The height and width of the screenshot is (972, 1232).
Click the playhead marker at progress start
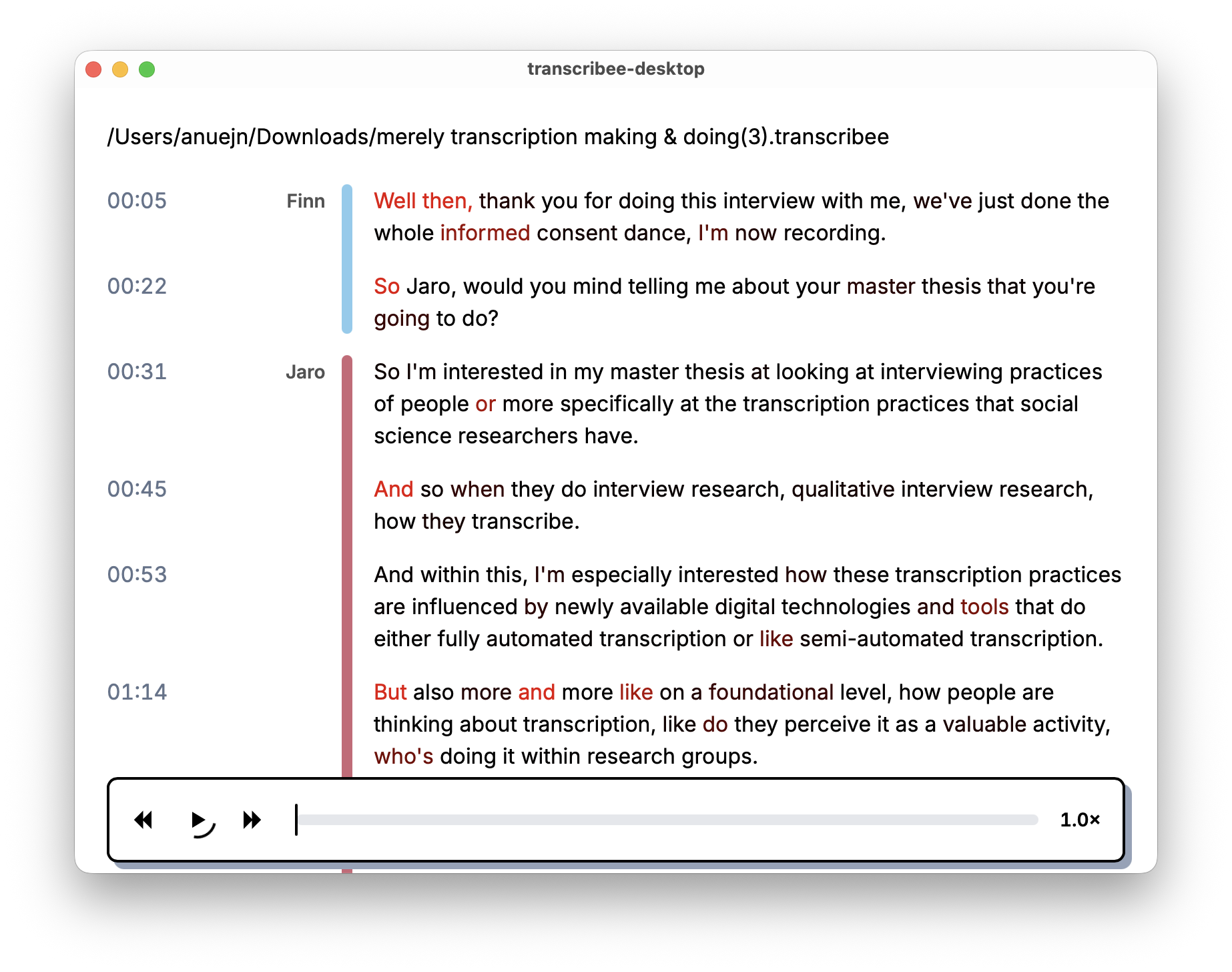tap(296, 820)
